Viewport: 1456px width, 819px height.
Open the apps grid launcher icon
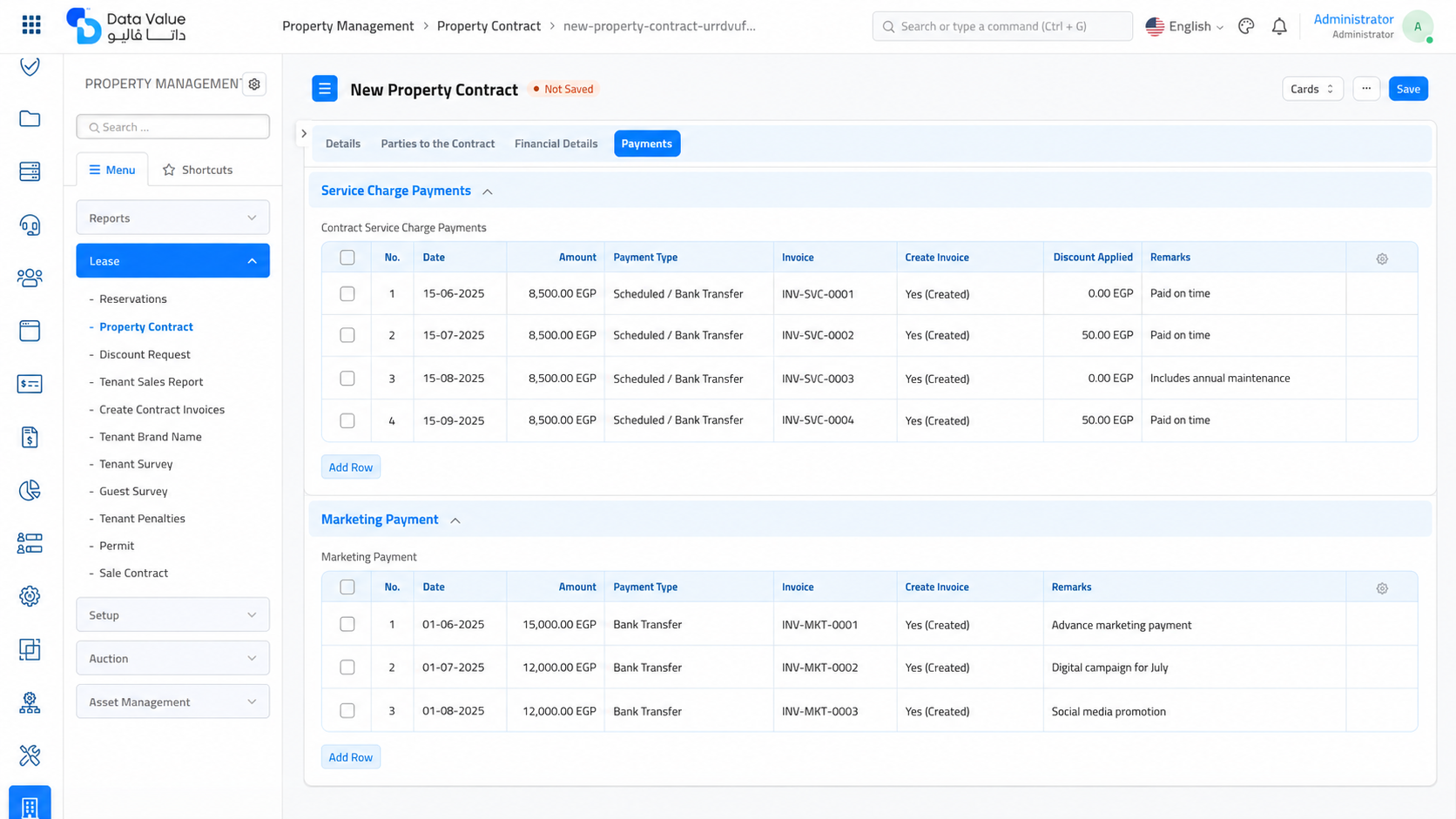tap(31, 25)
